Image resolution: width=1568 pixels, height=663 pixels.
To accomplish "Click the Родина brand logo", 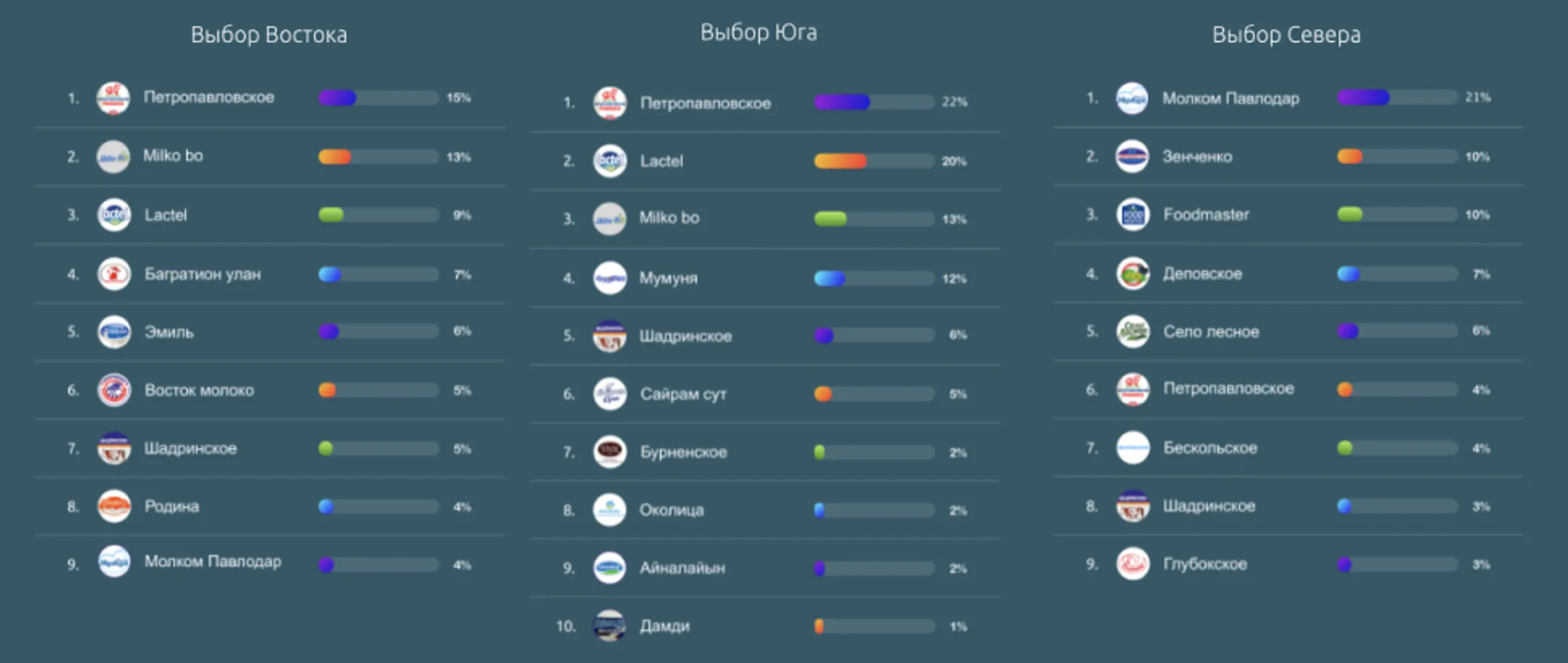I will (x=114, y=506).
